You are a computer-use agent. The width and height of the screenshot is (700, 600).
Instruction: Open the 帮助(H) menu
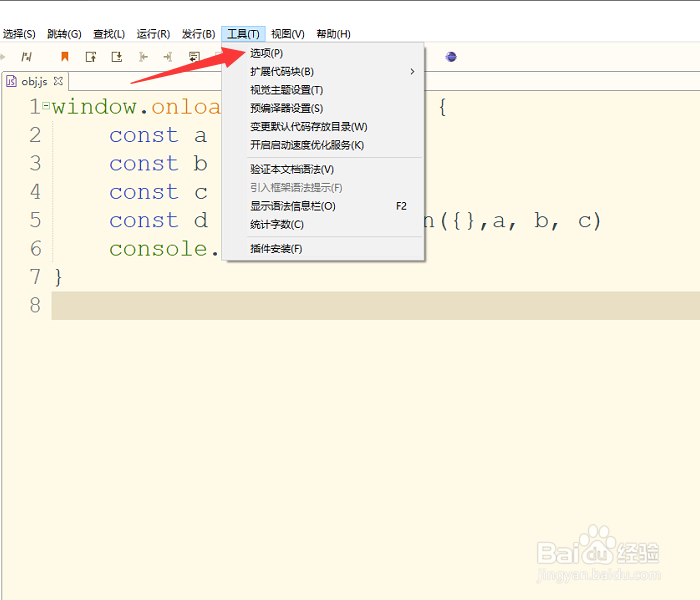[333, 34]
